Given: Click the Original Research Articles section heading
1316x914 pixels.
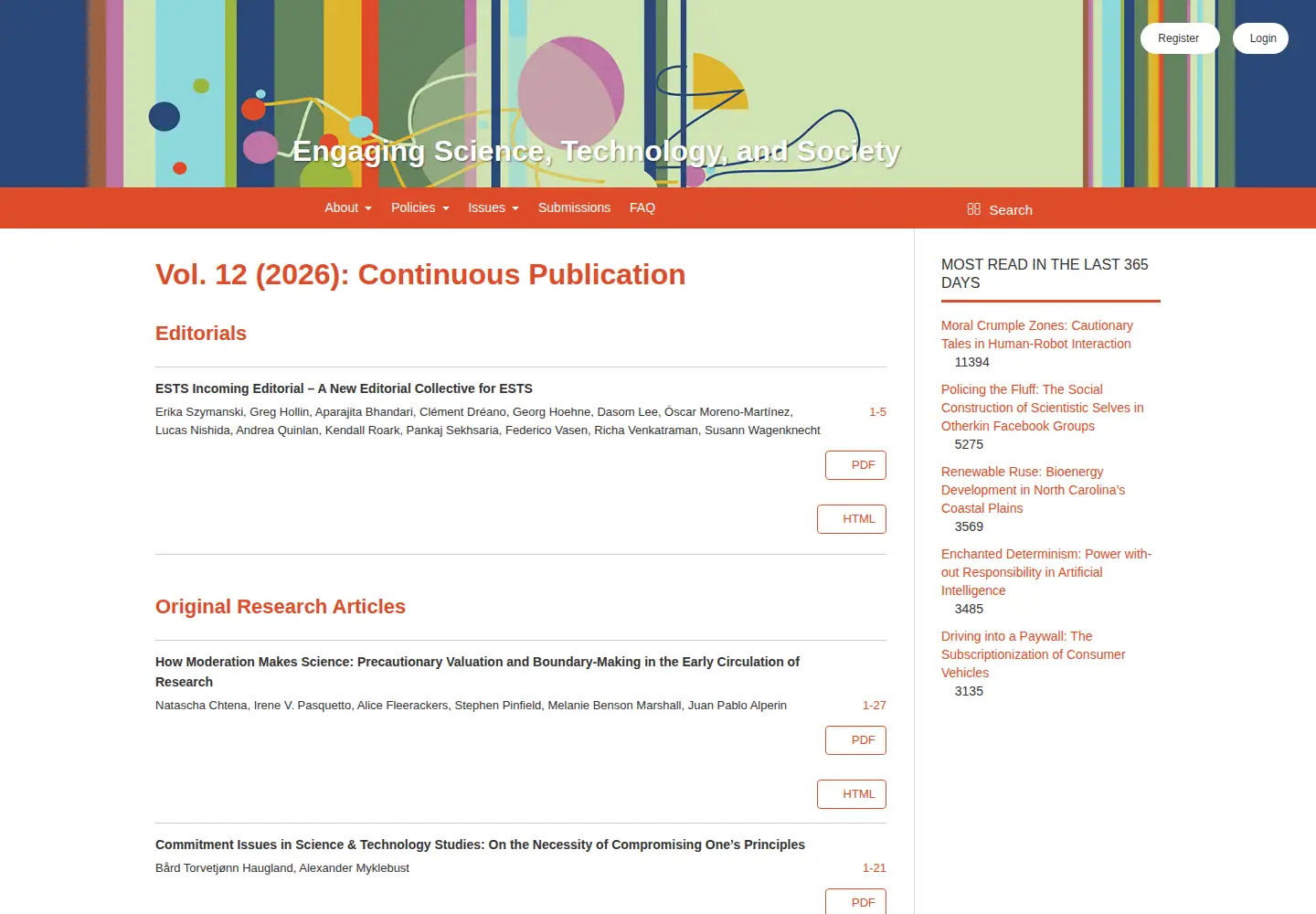Looking at the screenshot, I should (281, 607).
